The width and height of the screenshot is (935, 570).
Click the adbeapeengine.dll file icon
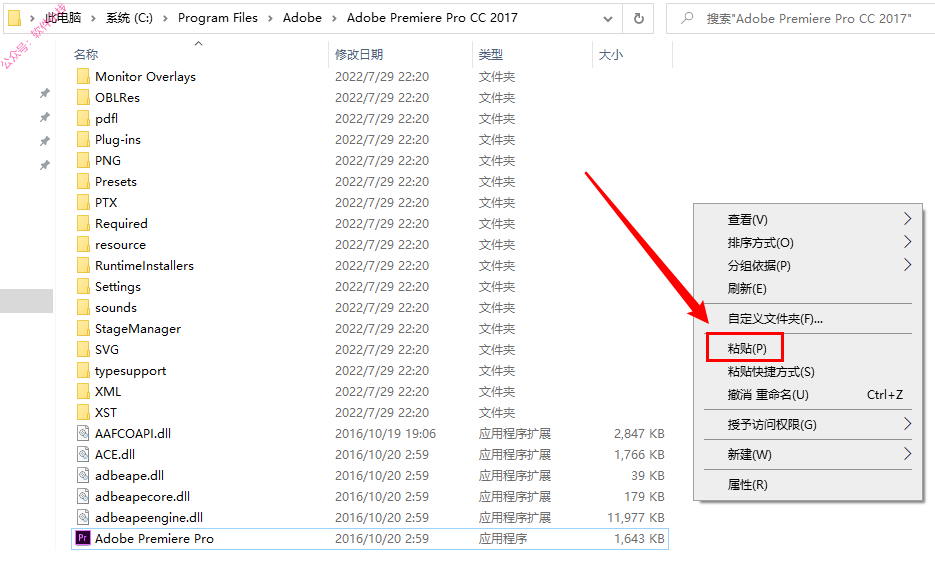coord(83,517)
